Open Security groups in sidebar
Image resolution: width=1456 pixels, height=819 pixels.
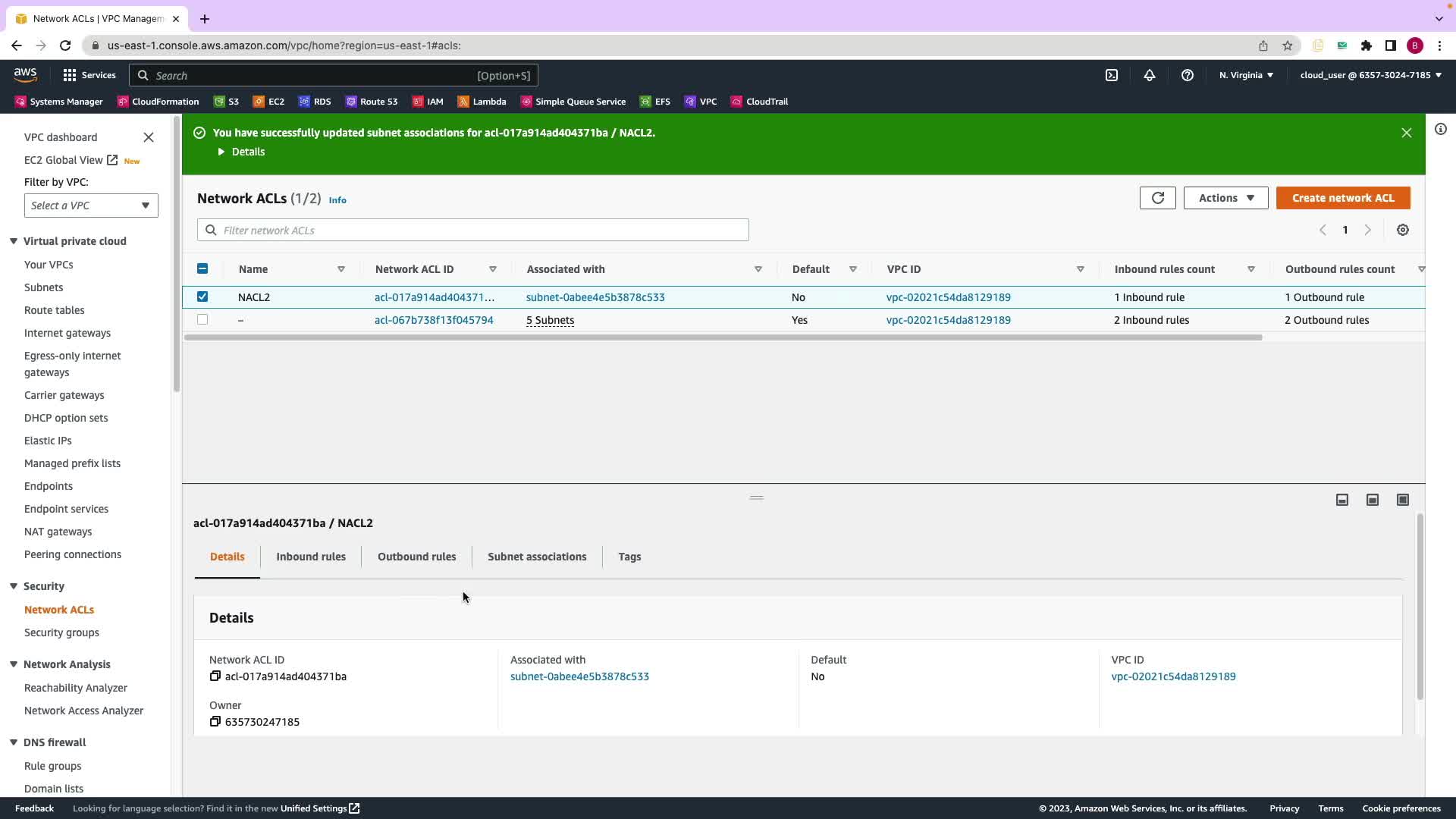(x=61, y=632)
